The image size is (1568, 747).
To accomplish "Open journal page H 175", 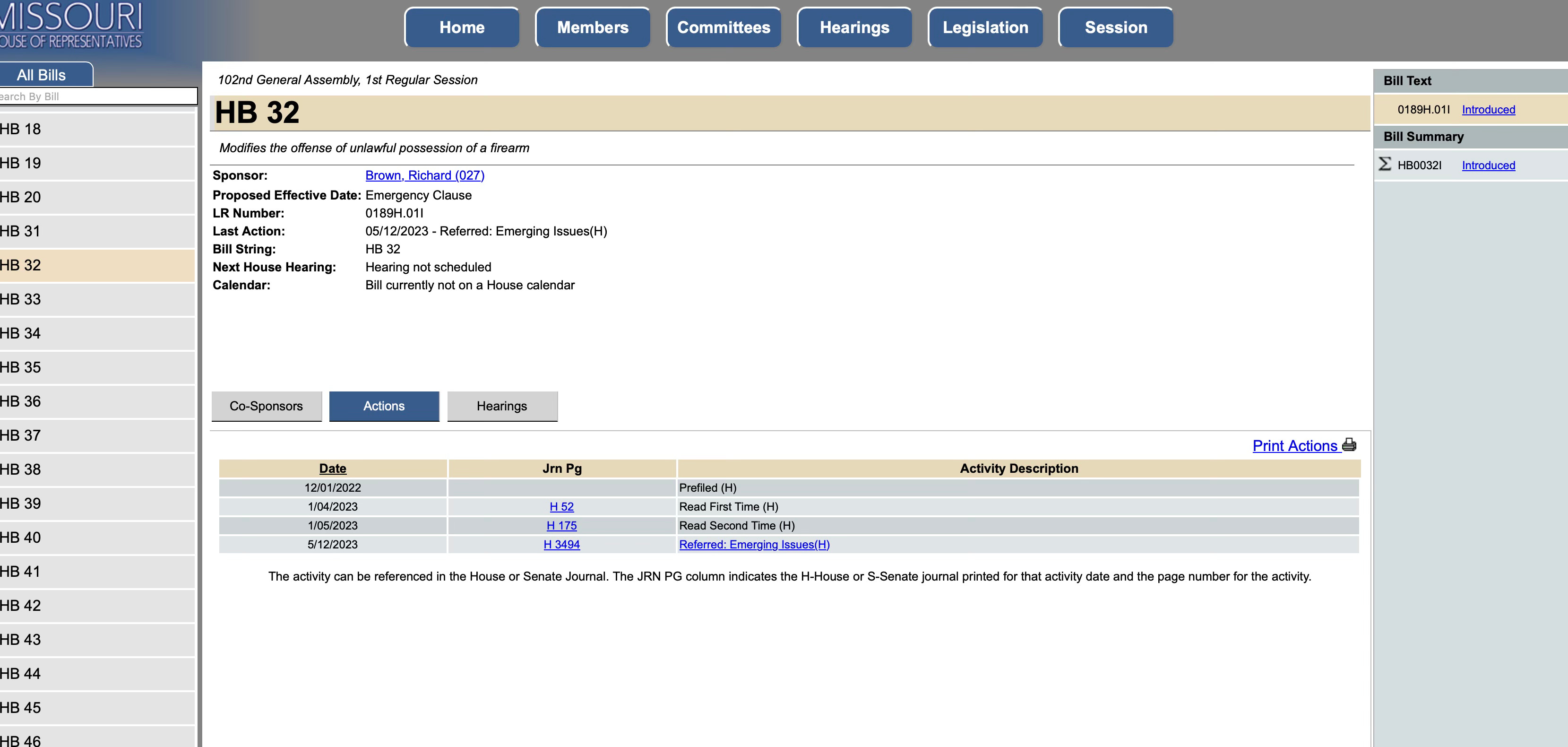I will click(x=561, y=525).
